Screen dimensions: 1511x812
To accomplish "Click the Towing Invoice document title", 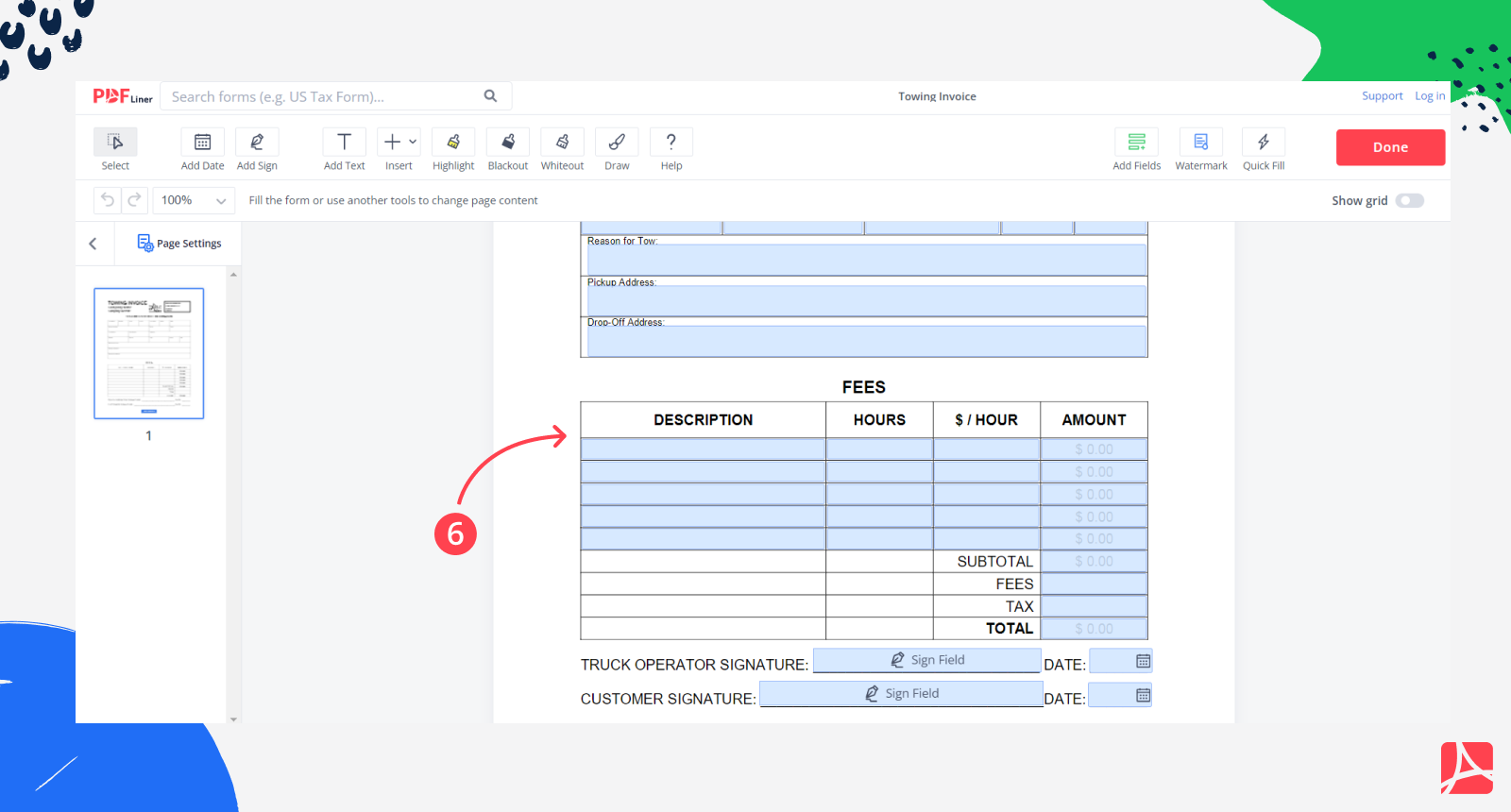I will (x=937, y=96).
